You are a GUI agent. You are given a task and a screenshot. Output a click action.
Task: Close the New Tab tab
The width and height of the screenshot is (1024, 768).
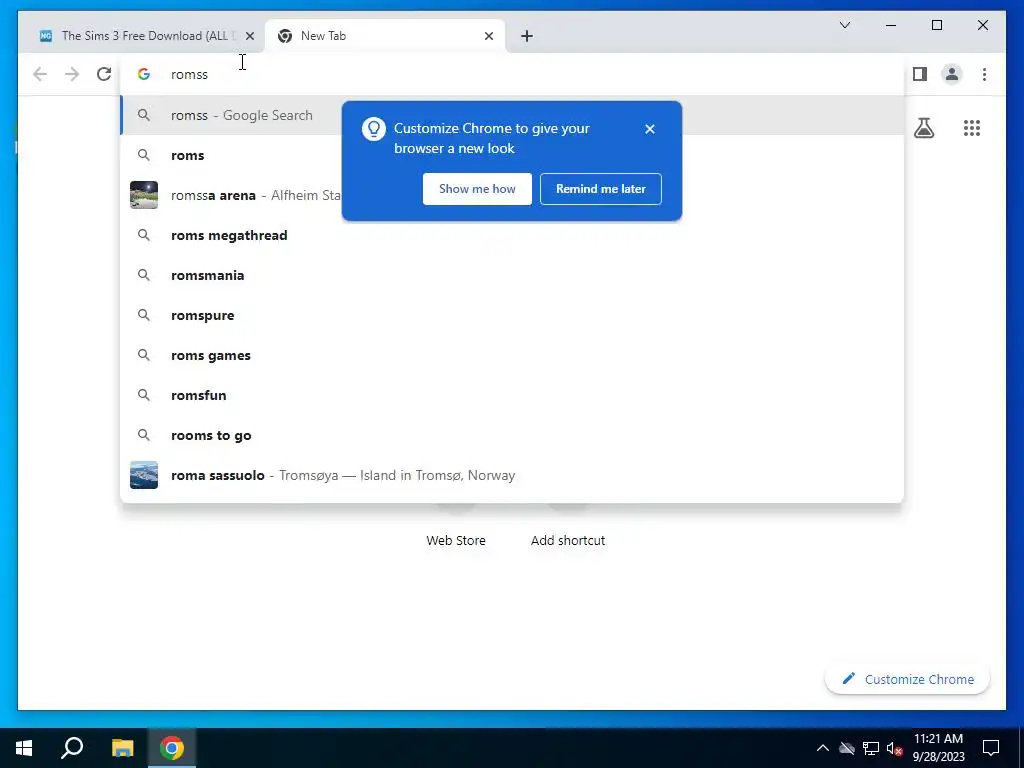point(488,36)
